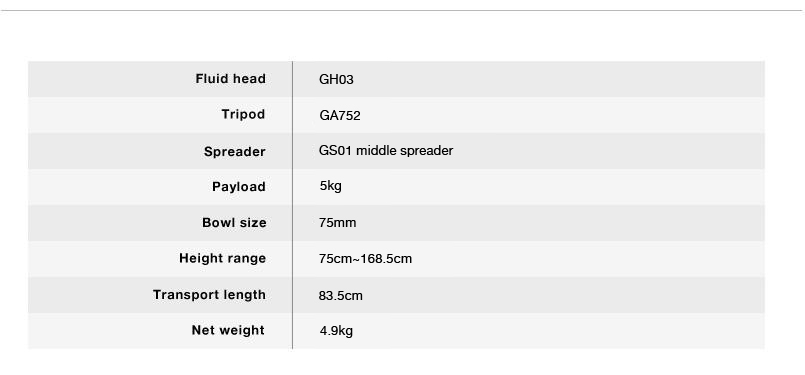Screen dimensions: 805x375
Task: Select the GH03 fluid head value
Action: (x=336, y=80)
